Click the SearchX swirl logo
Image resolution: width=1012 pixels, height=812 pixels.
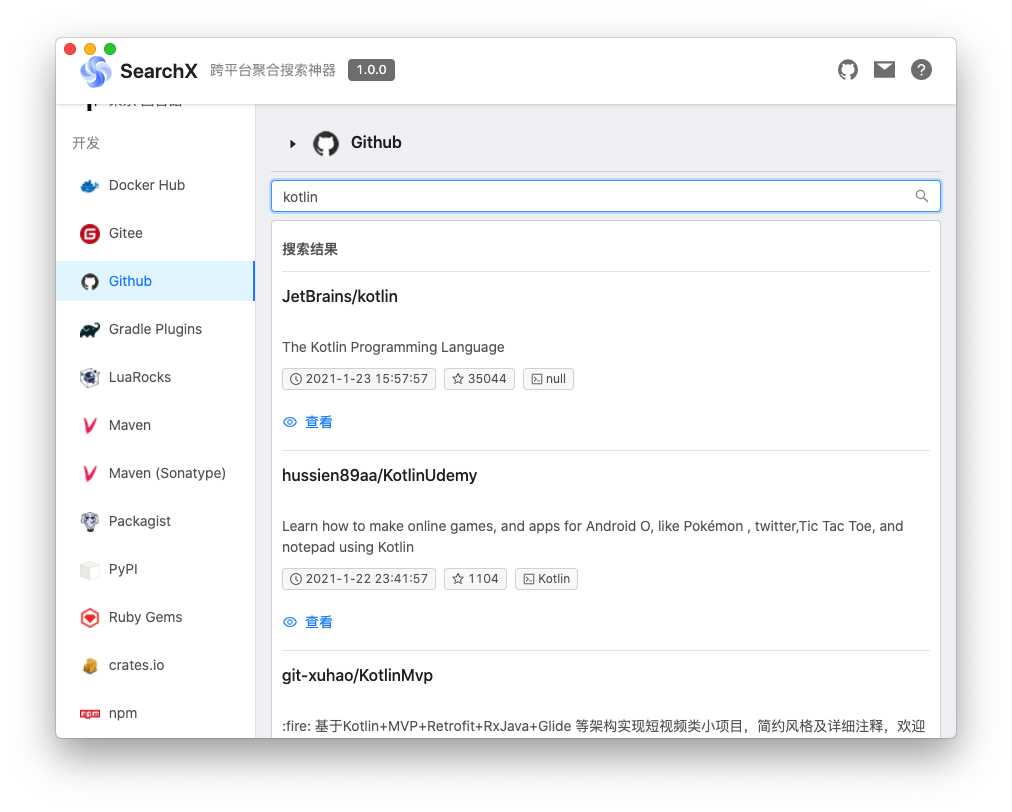pos(96,70)
